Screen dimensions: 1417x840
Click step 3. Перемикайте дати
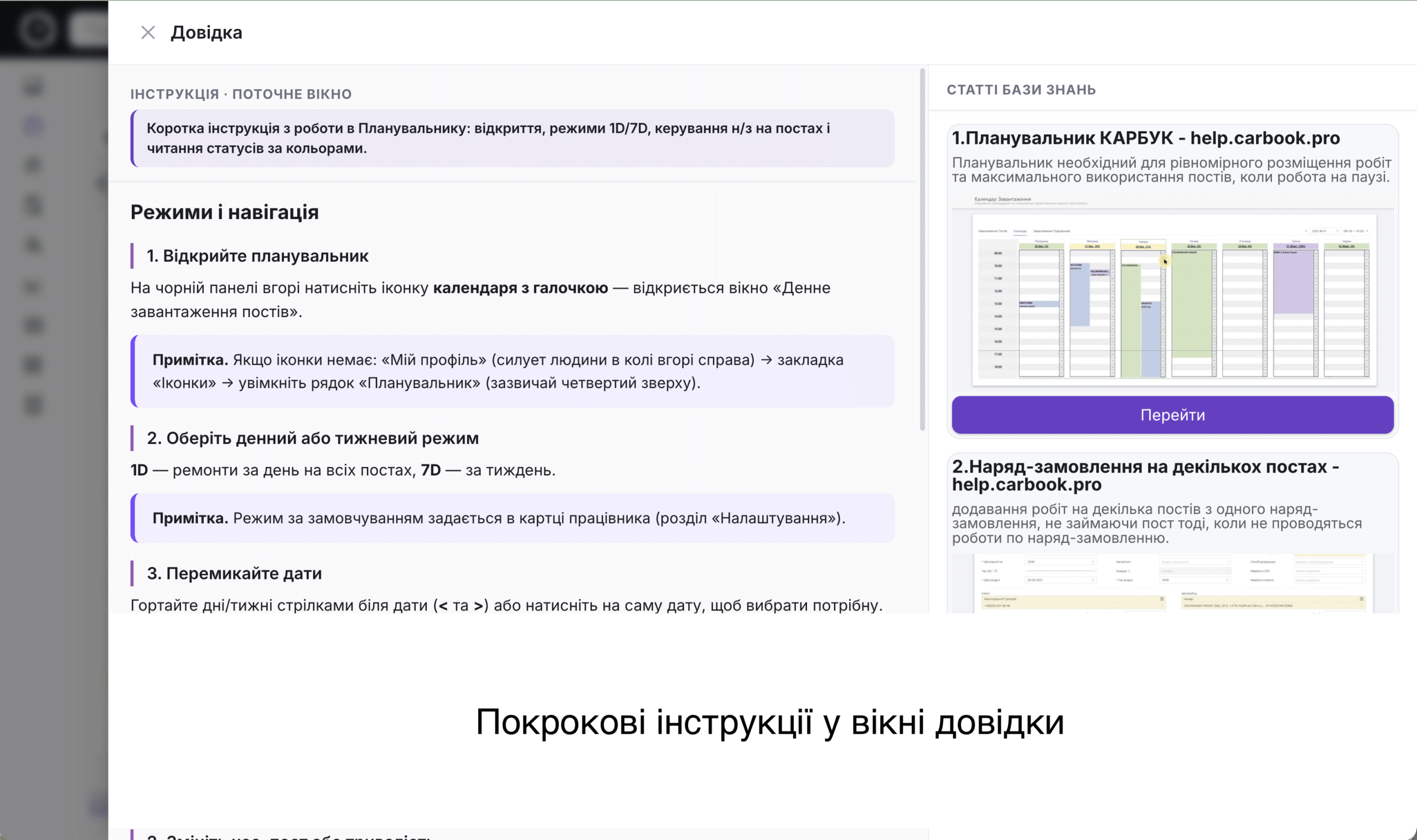[x=234, y=573]
